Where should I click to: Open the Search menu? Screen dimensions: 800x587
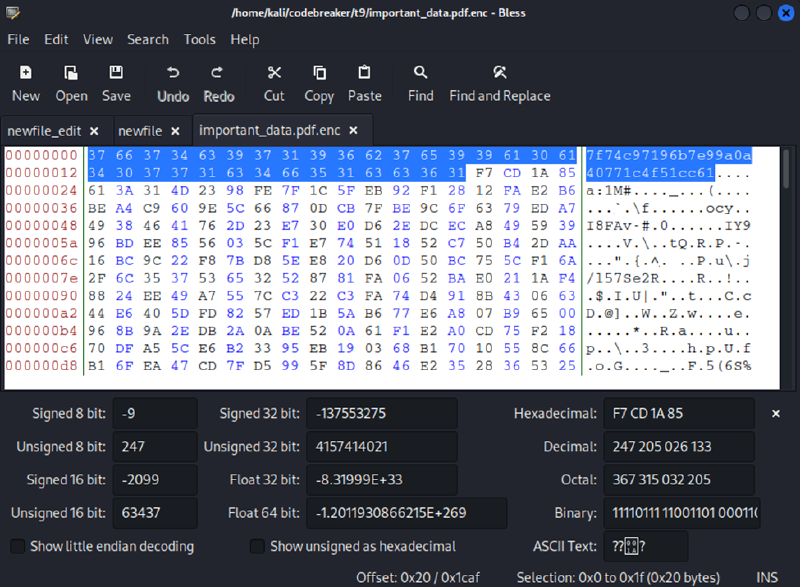(148, 39)
